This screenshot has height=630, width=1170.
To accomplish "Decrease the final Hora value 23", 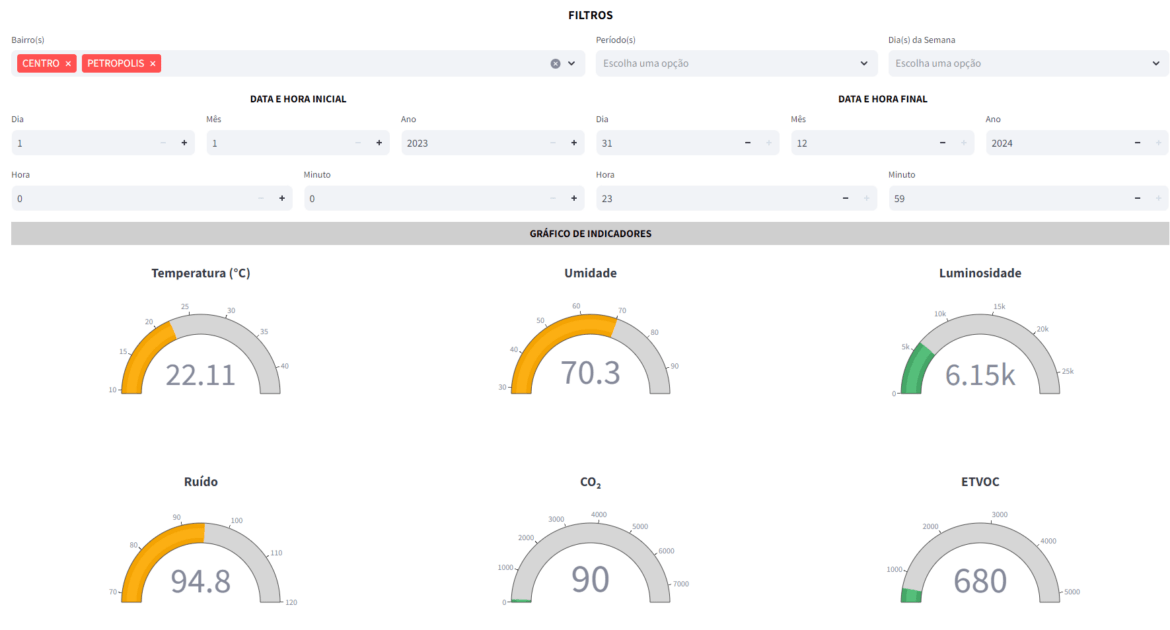I will tap(845, 199).
